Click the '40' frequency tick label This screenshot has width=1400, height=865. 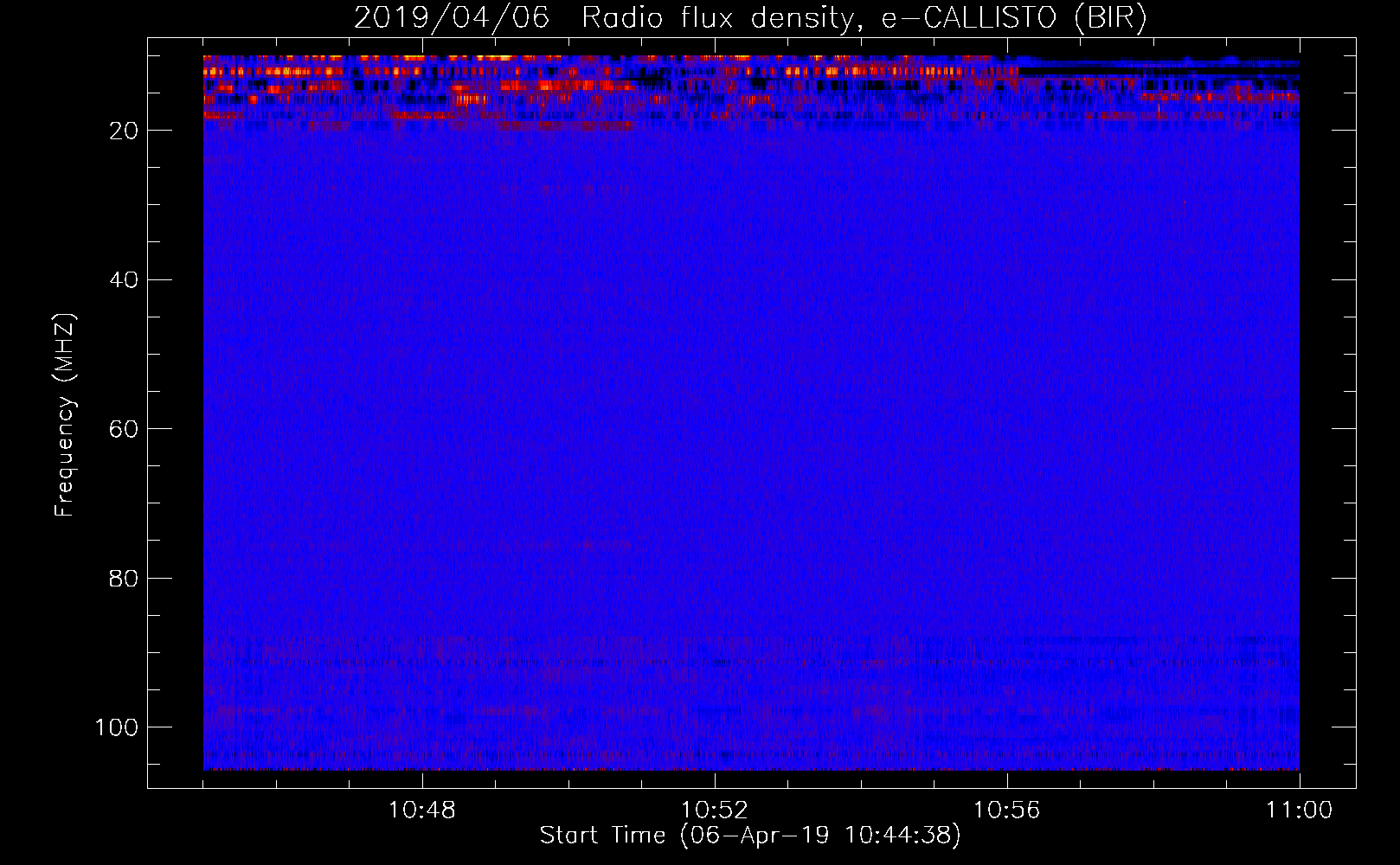click(x=124, y=280)
